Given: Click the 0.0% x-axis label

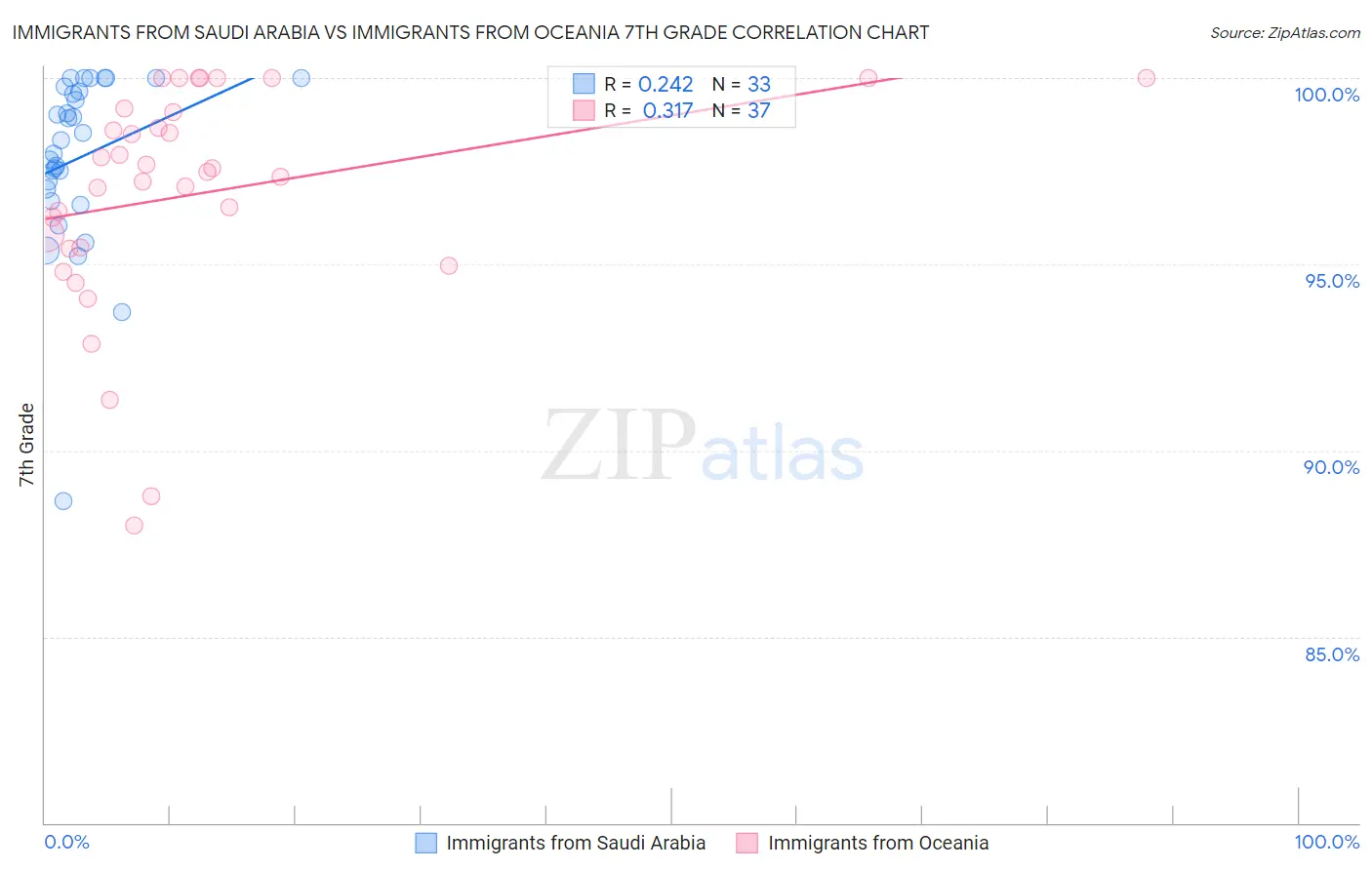Looking at the screenshot, I should (x=67, y=842).
